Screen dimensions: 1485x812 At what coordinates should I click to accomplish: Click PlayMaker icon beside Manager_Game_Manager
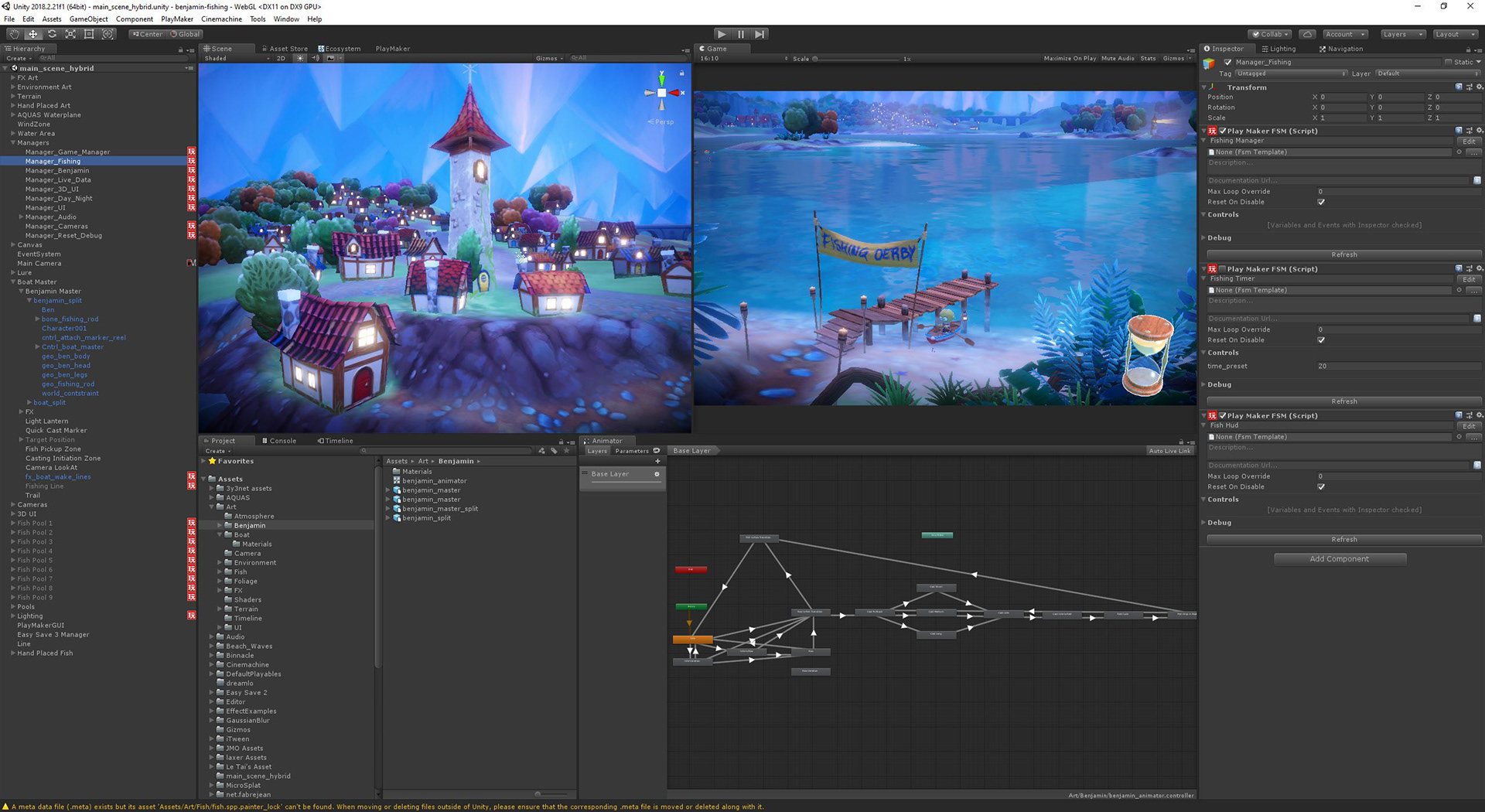(x=191, y=152)
